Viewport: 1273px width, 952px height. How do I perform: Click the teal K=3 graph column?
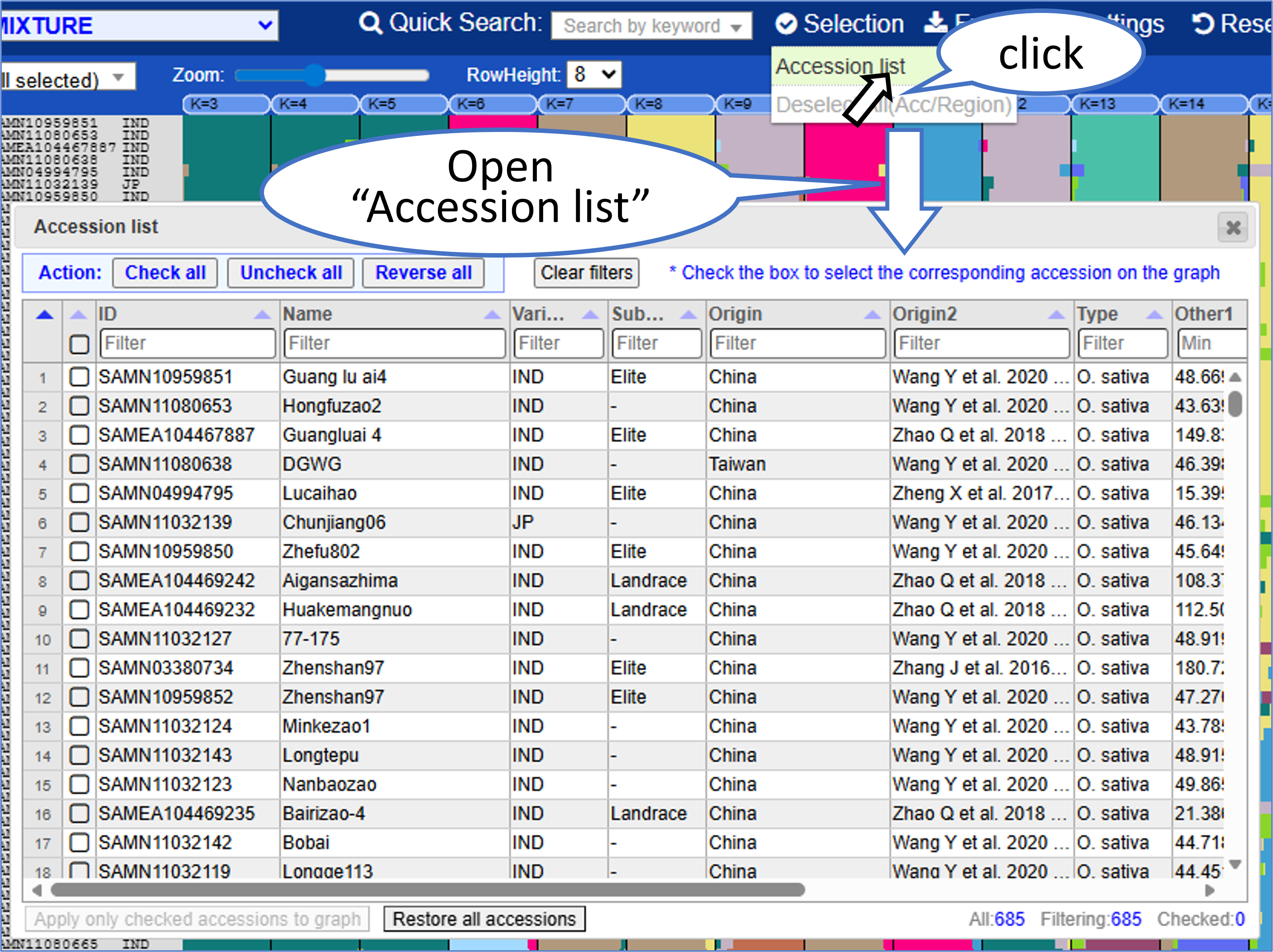(226, 158)
